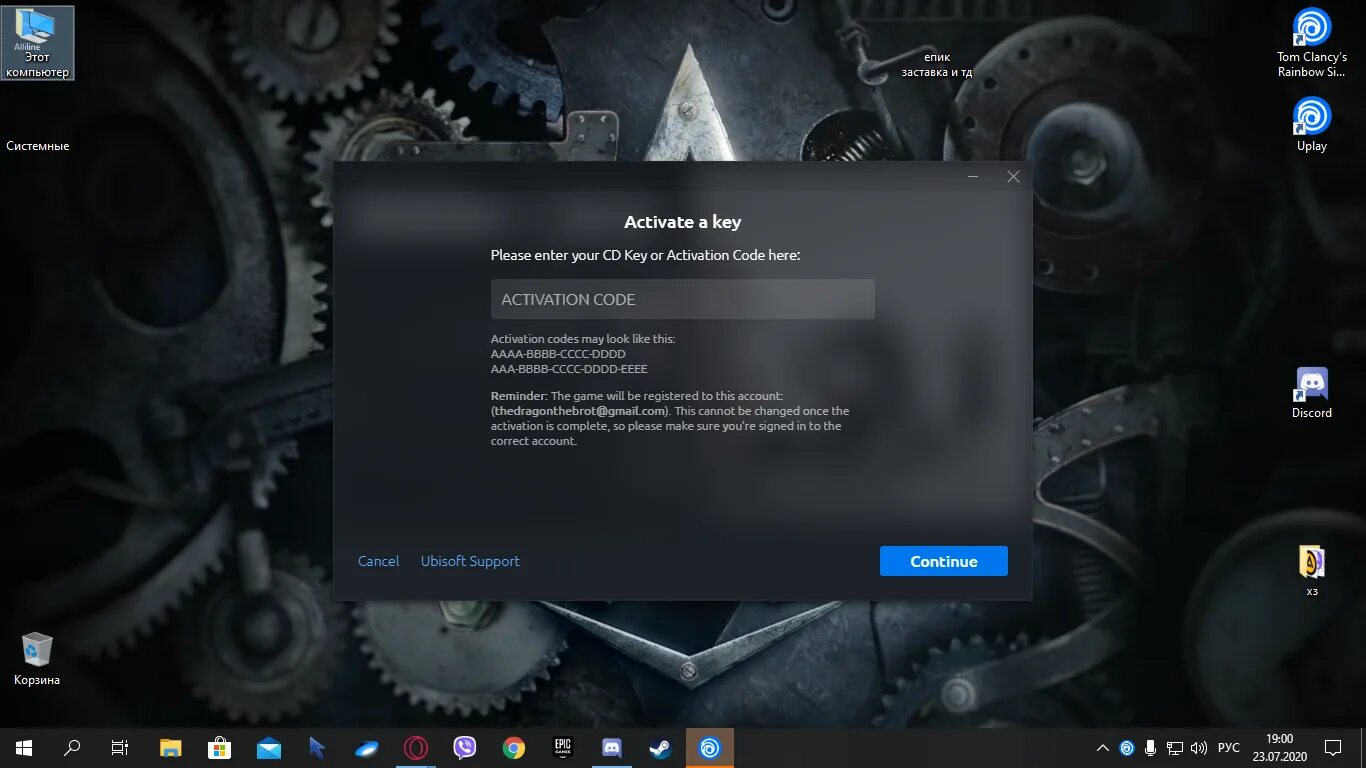
Task: Click the blue disc-shaped taskbar app
Action: (x=366, y=748)
